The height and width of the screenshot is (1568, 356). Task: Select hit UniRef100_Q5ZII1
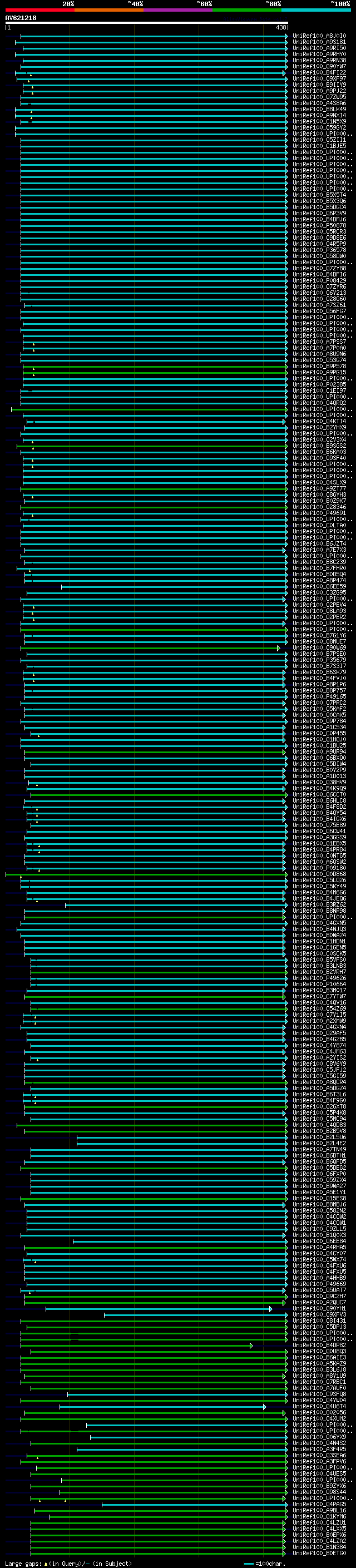click(x=319, y=140)
